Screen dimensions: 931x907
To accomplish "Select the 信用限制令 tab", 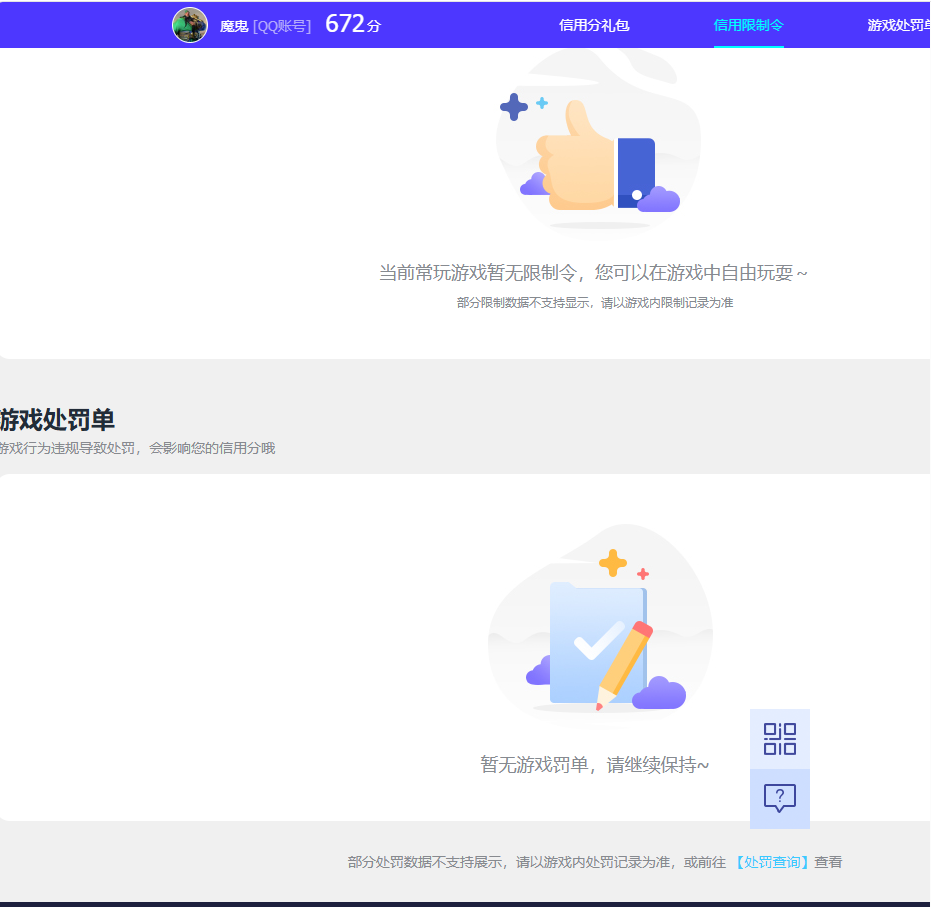I will point(748,25).
